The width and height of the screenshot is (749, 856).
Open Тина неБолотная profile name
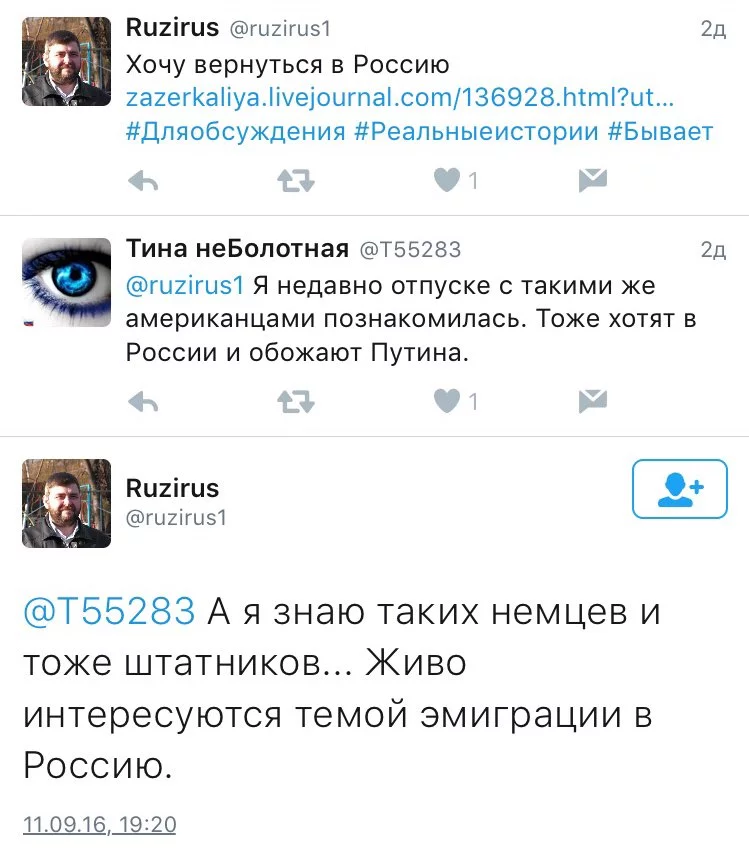coord(237,248)
